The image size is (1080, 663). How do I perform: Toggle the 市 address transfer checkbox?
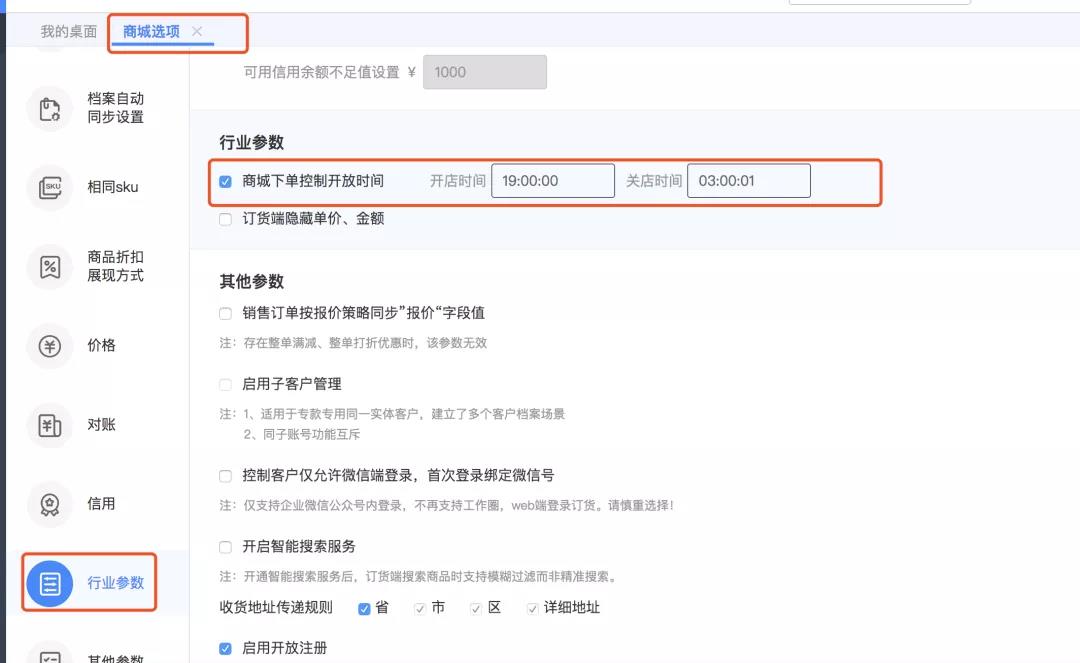click(x=419, y=607)
